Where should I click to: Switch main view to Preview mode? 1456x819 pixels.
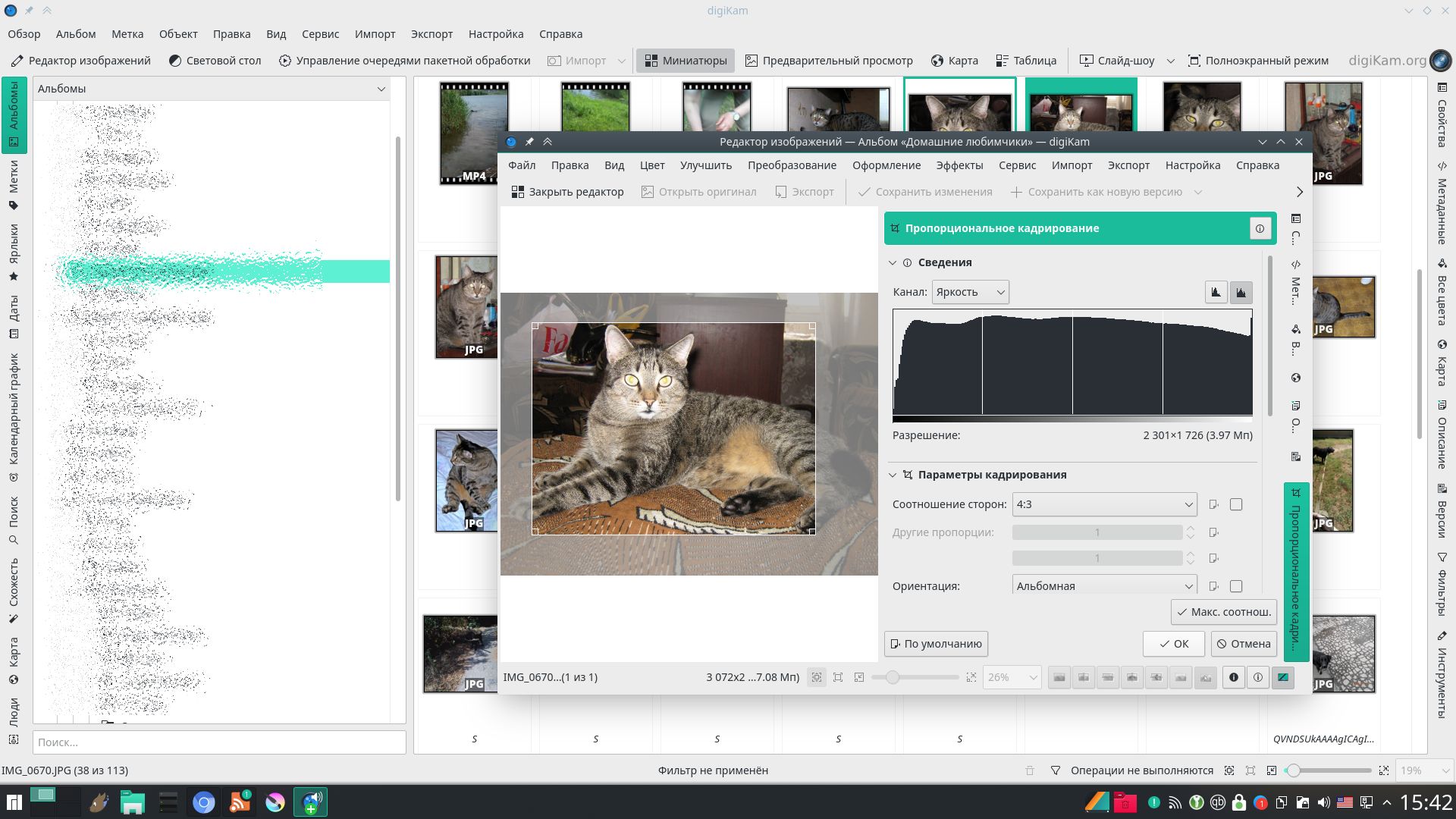point(829,61)
